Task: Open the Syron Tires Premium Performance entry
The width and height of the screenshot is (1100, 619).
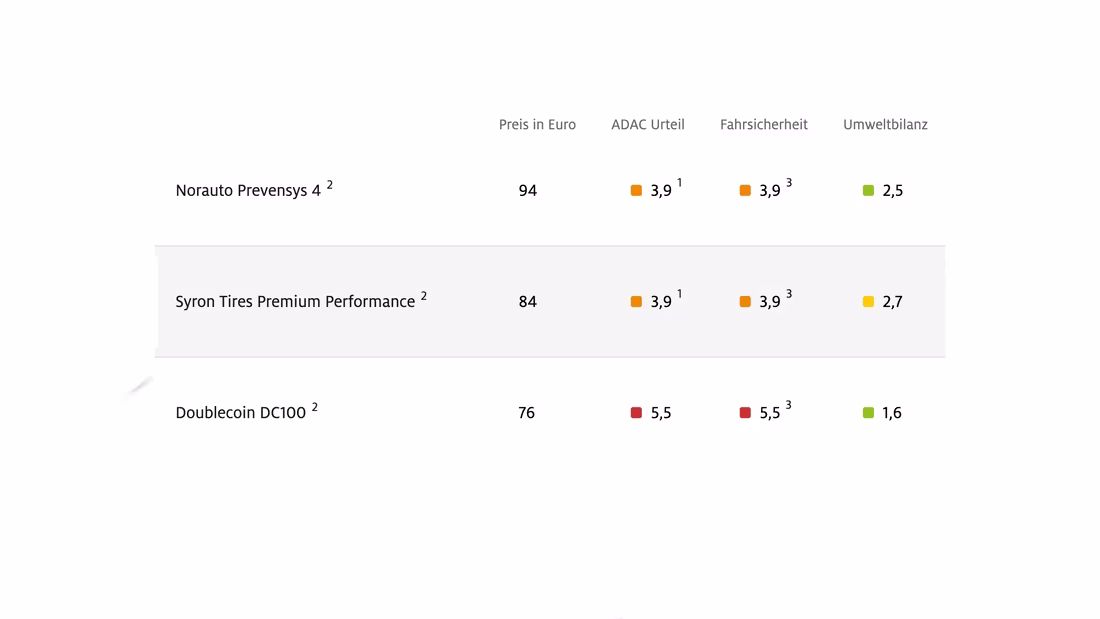Action: [x=295, y=302]
